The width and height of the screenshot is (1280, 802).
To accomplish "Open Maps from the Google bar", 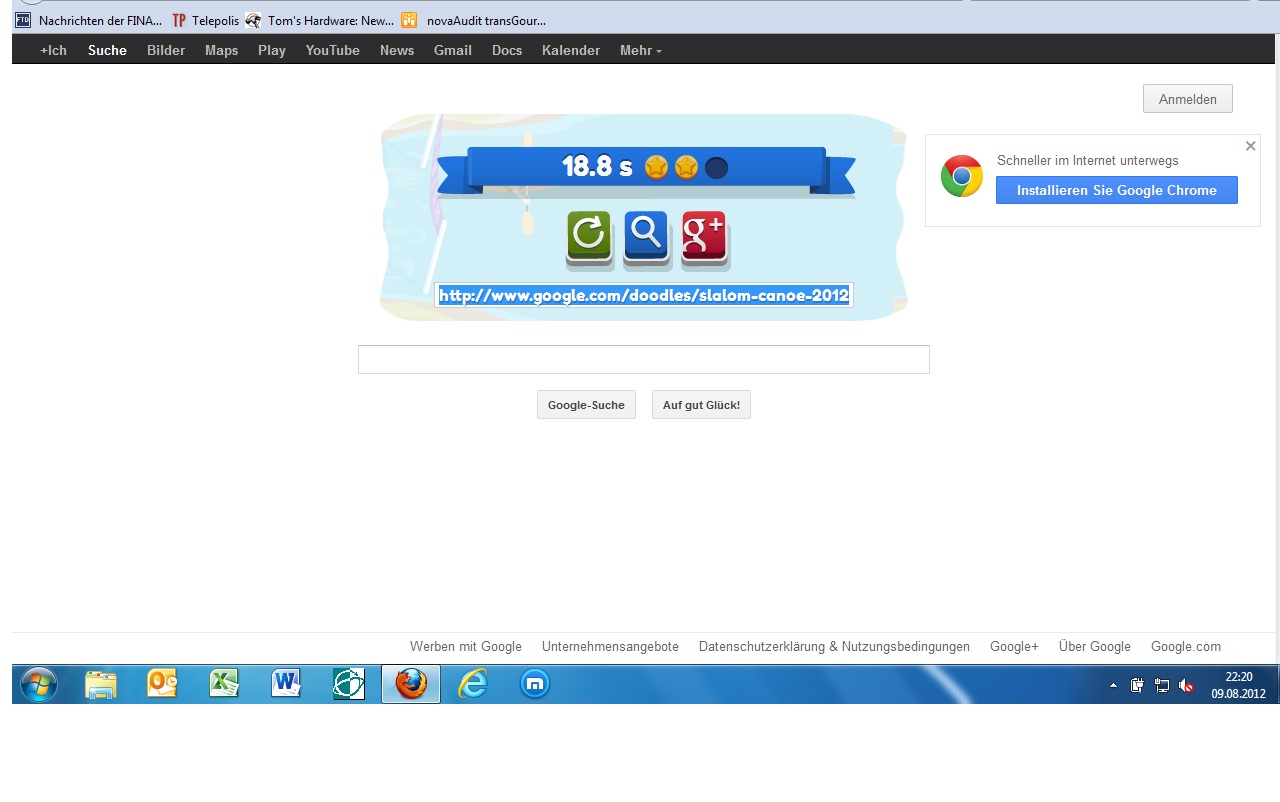I will coord(222,50).
